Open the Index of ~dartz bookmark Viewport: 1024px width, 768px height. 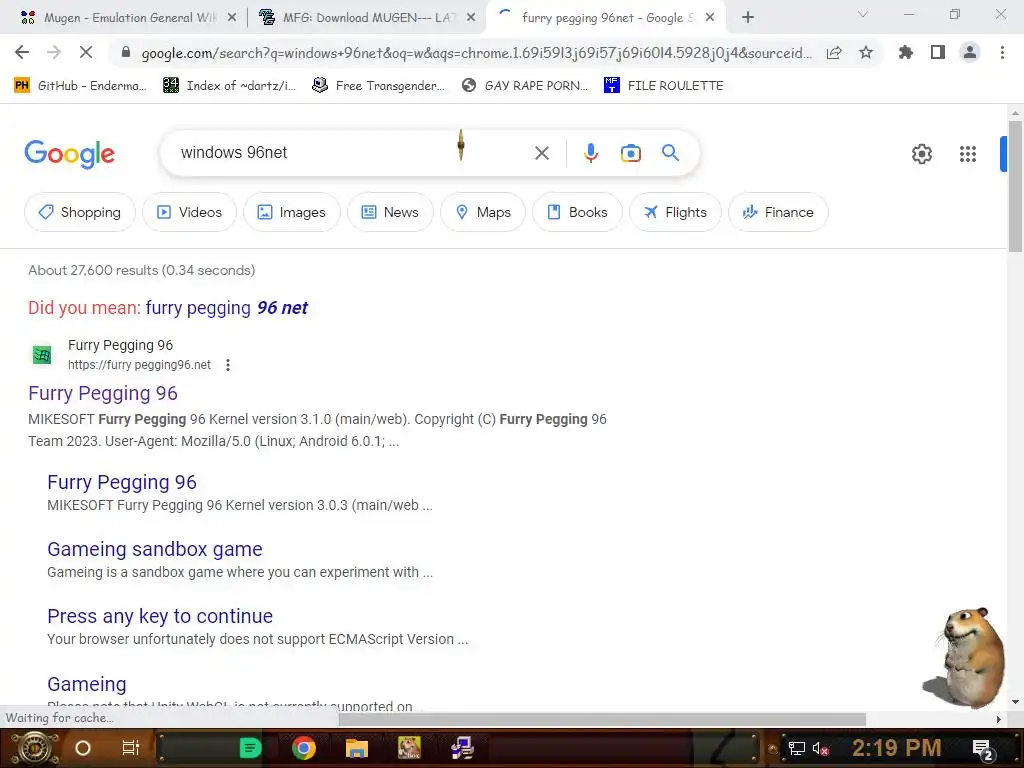(x=229, y=86)
